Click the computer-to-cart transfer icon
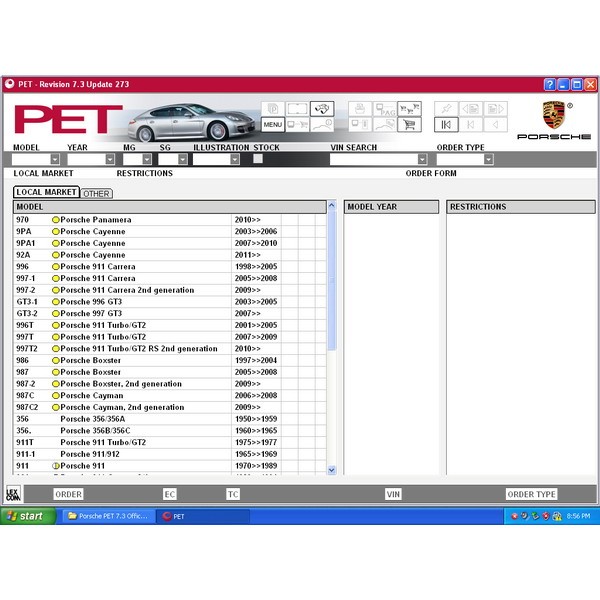The height and width of the screenshot is (600, 600). click(297, 124)
